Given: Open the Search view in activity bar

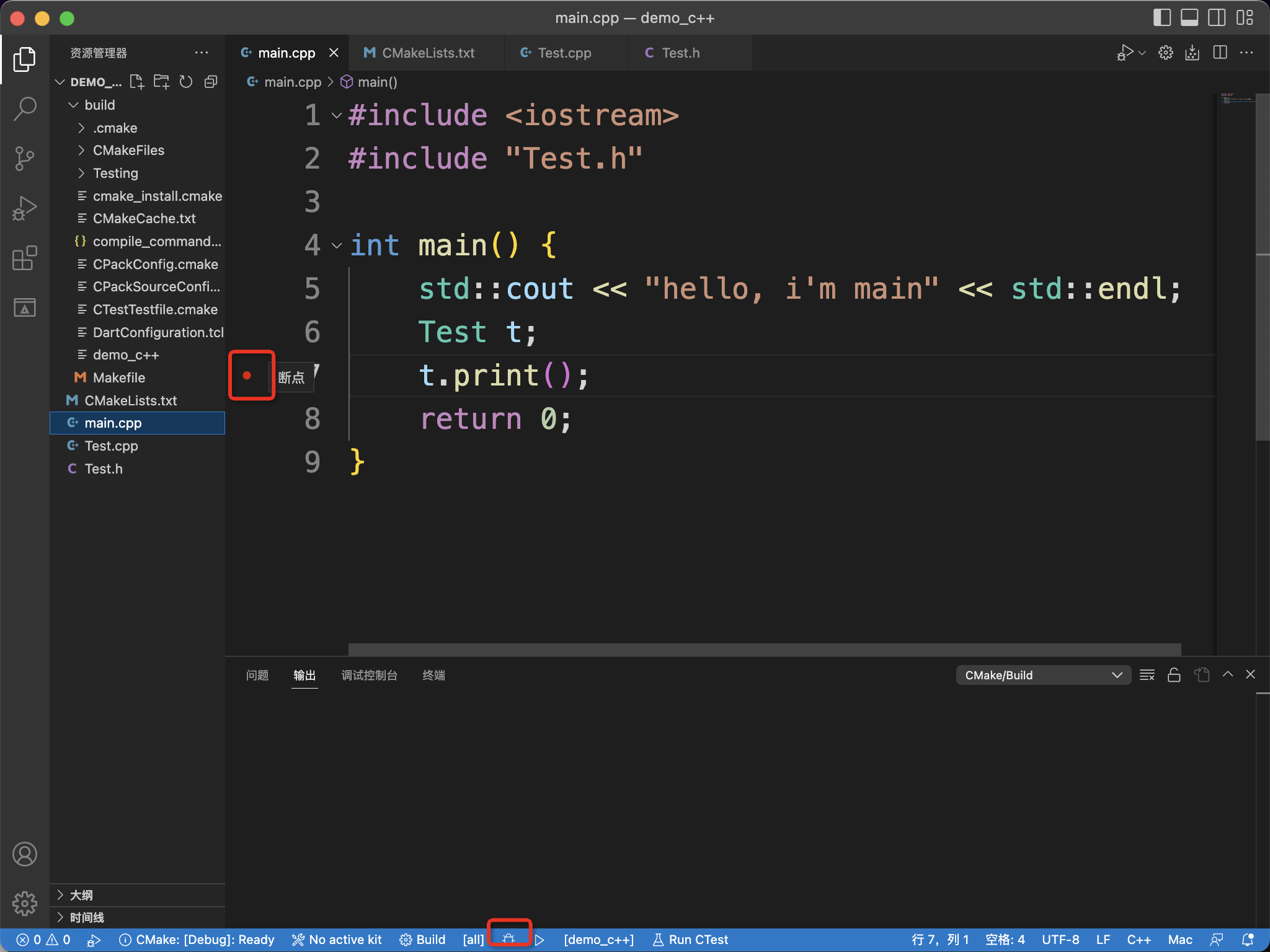Looking at the screenshot, I should point(25,109).
